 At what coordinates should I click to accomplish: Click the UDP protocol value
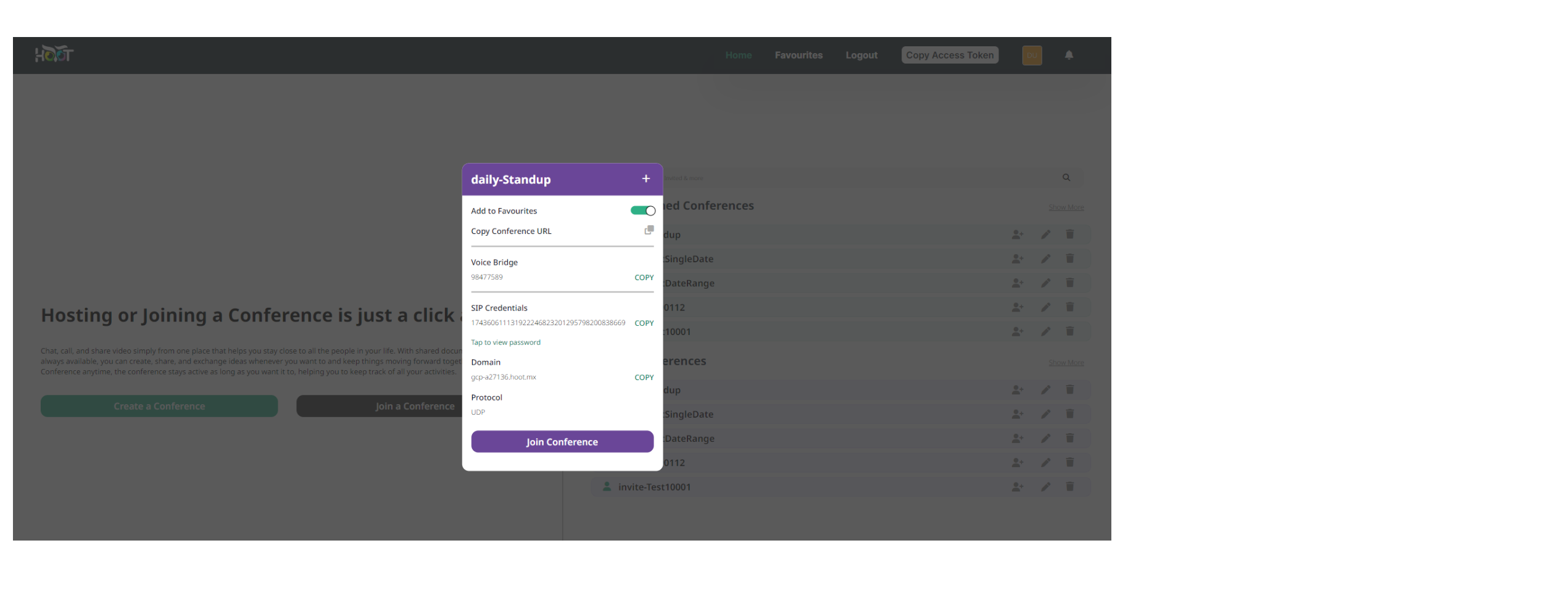pos(478,412)
